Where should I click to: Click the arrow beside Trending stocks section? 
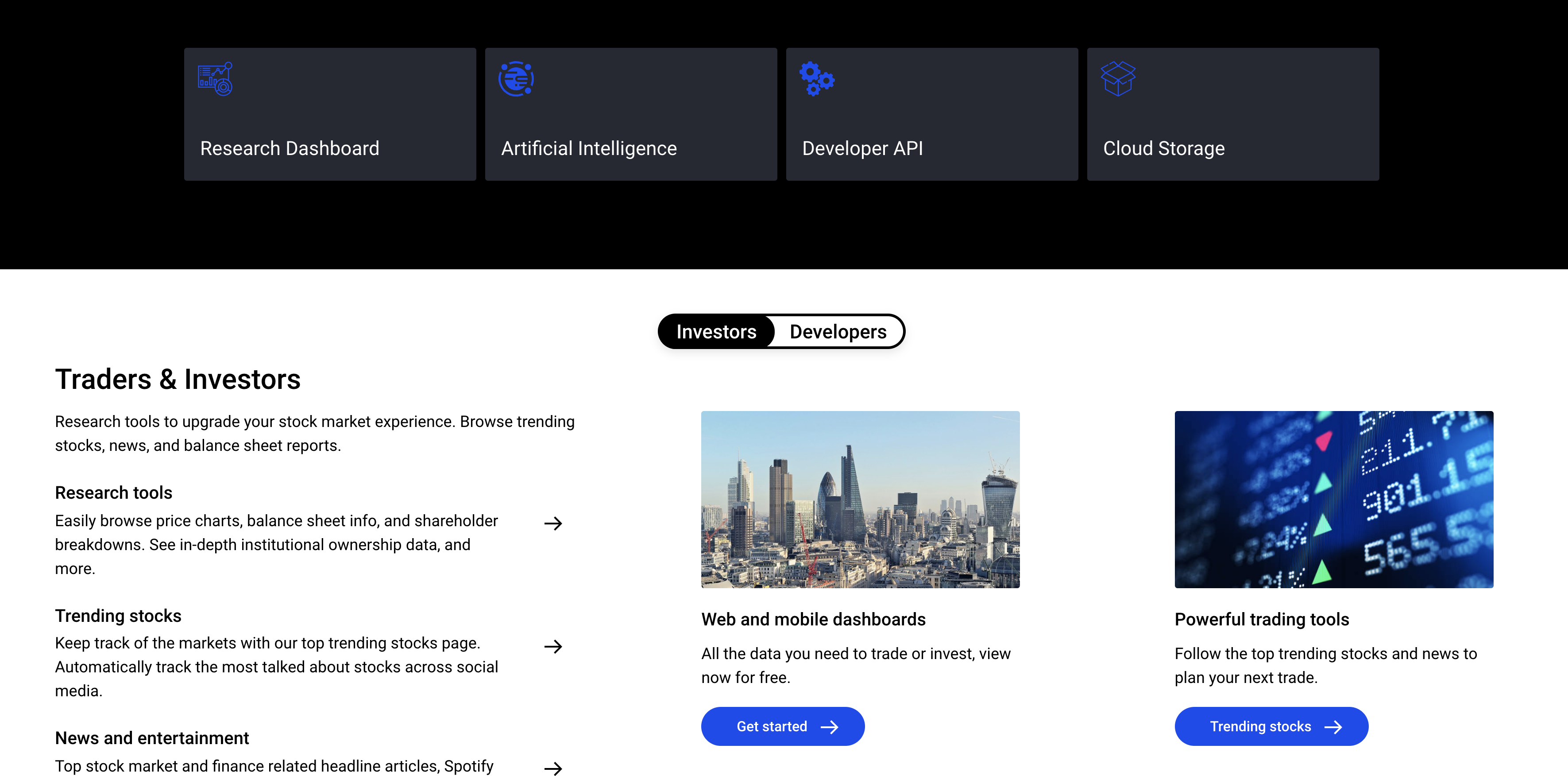555,647
